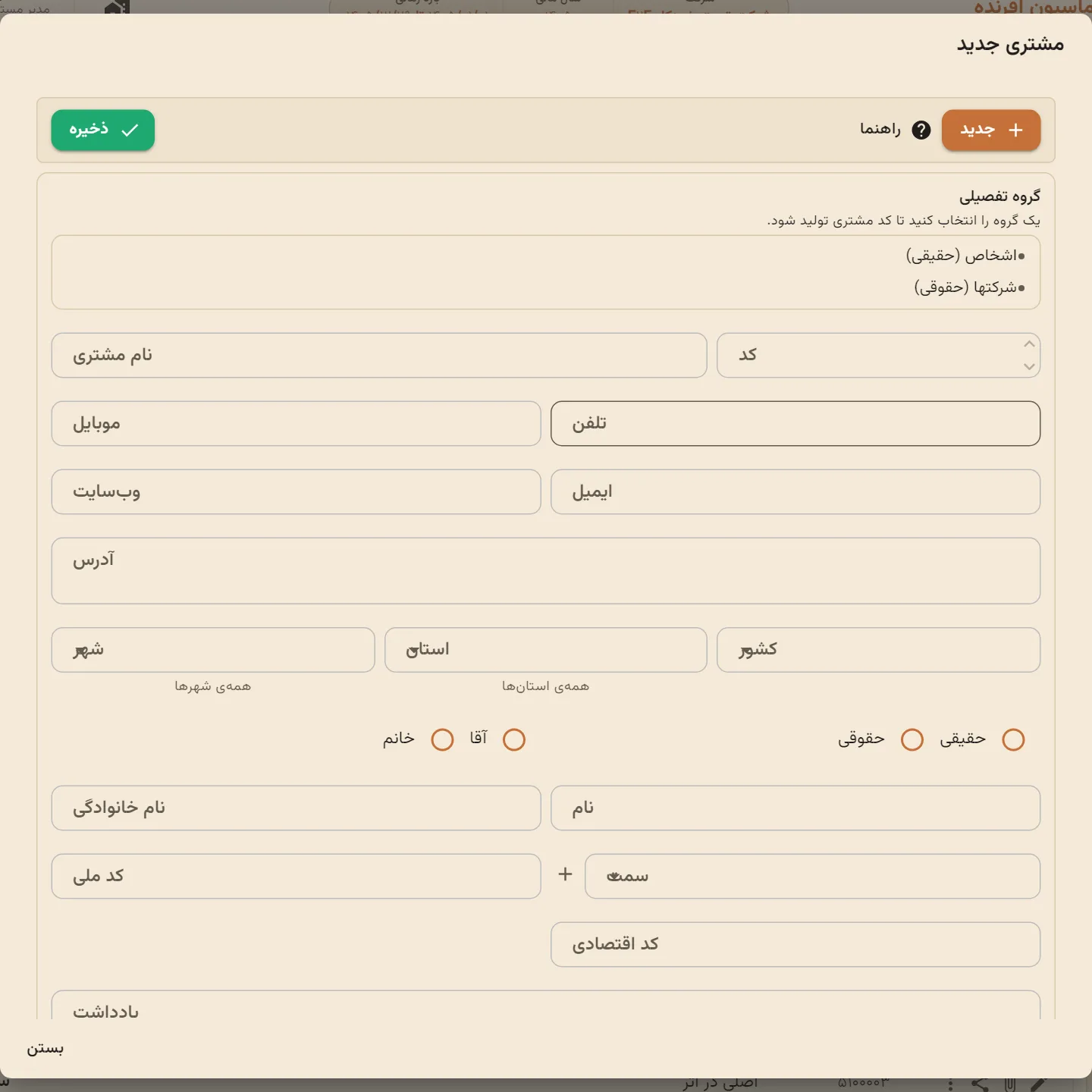Click the بستن close button

[45, 1049]
